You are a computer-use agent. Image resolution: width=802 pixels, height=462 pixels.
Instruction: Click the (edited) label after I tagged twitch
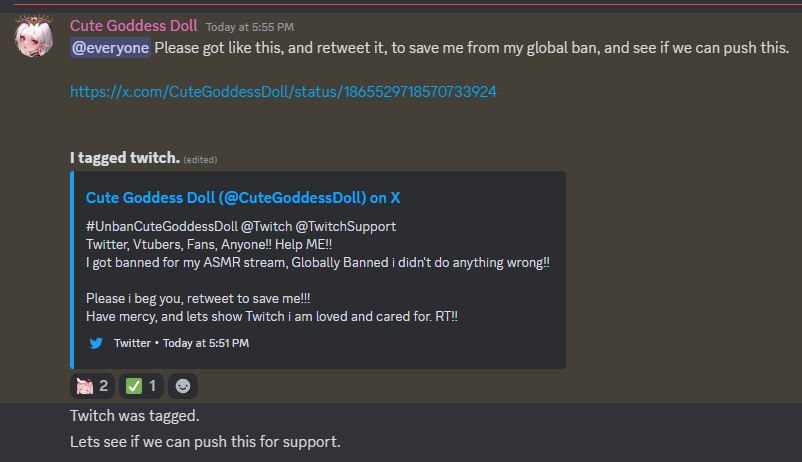200,160
